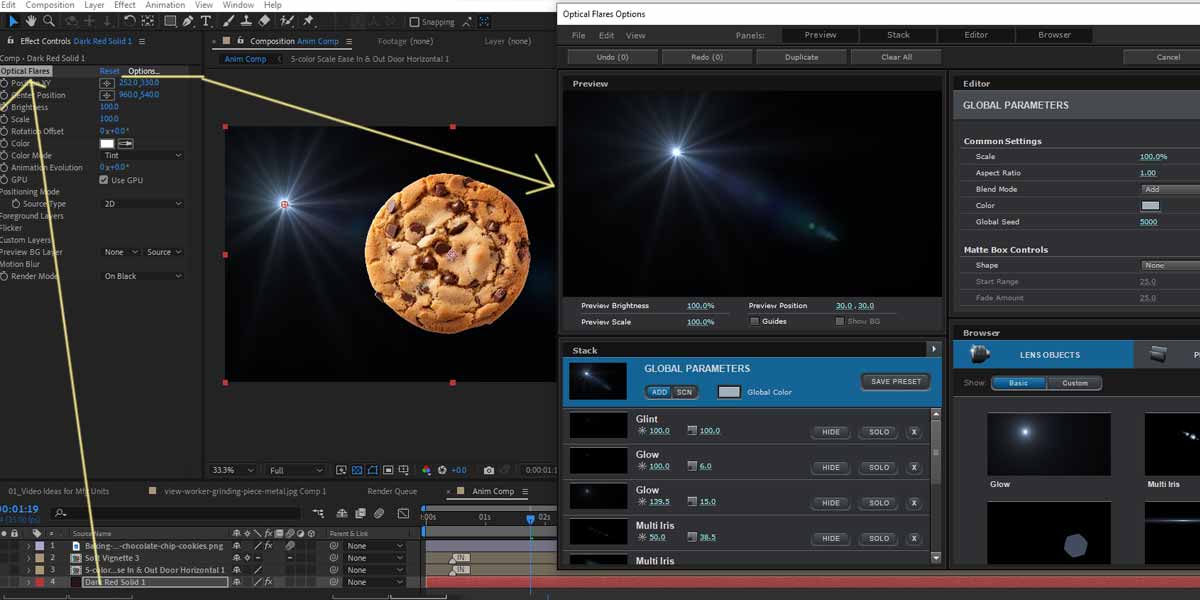The image size is (1200, 600).
Task: Activate the Type tool
Action: pos(205,20)
